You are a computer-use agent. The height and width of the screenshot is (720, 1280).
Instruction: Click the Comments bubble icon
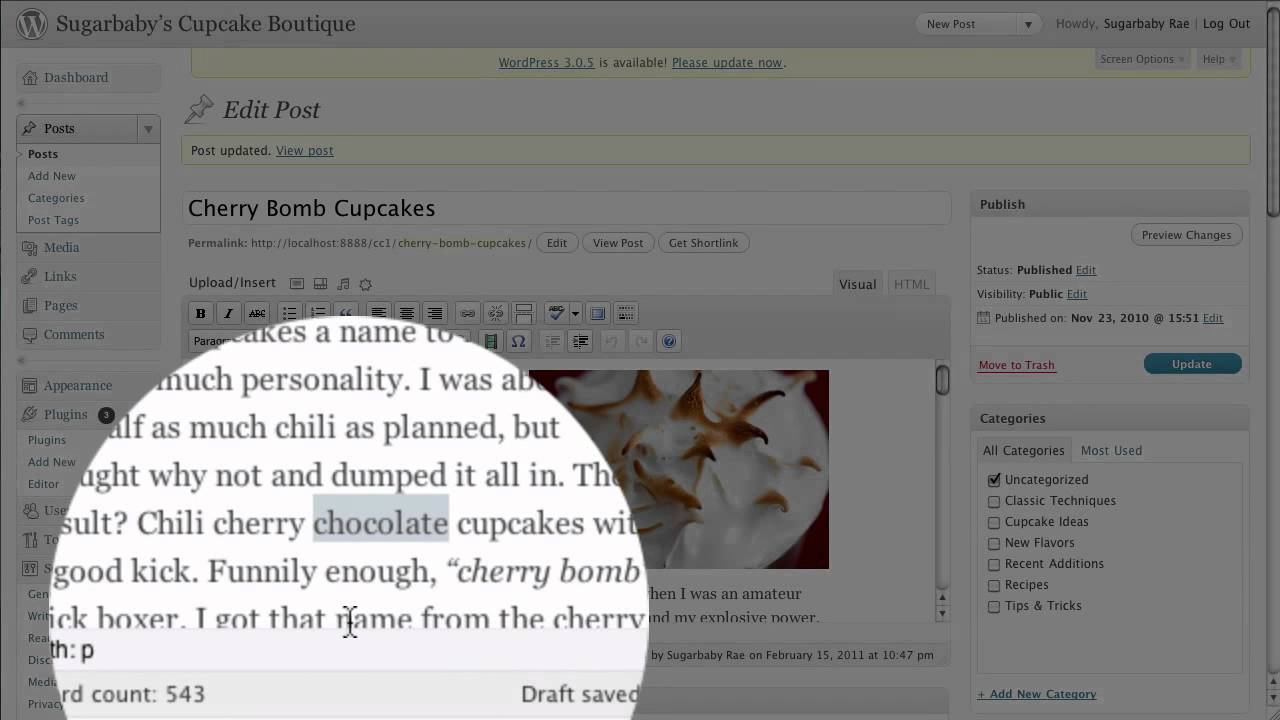click(30, 334)
